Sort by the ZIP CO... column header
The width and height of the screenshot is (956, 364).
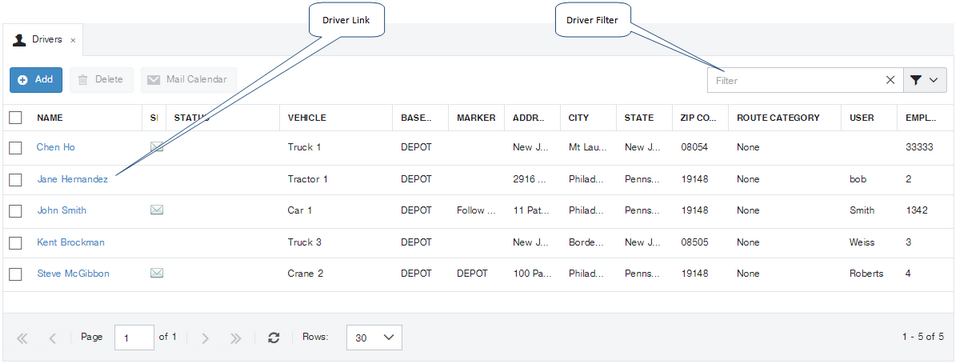[699, 118]
